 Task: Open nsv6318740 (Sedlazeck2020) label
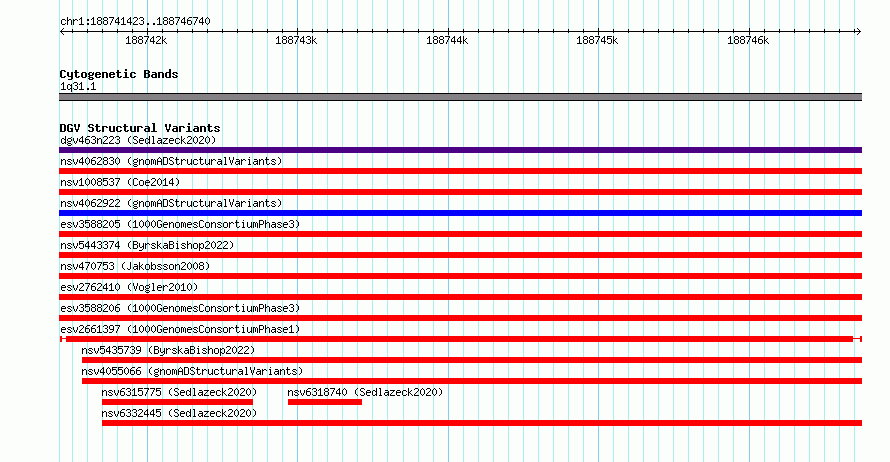pos(365,392)
